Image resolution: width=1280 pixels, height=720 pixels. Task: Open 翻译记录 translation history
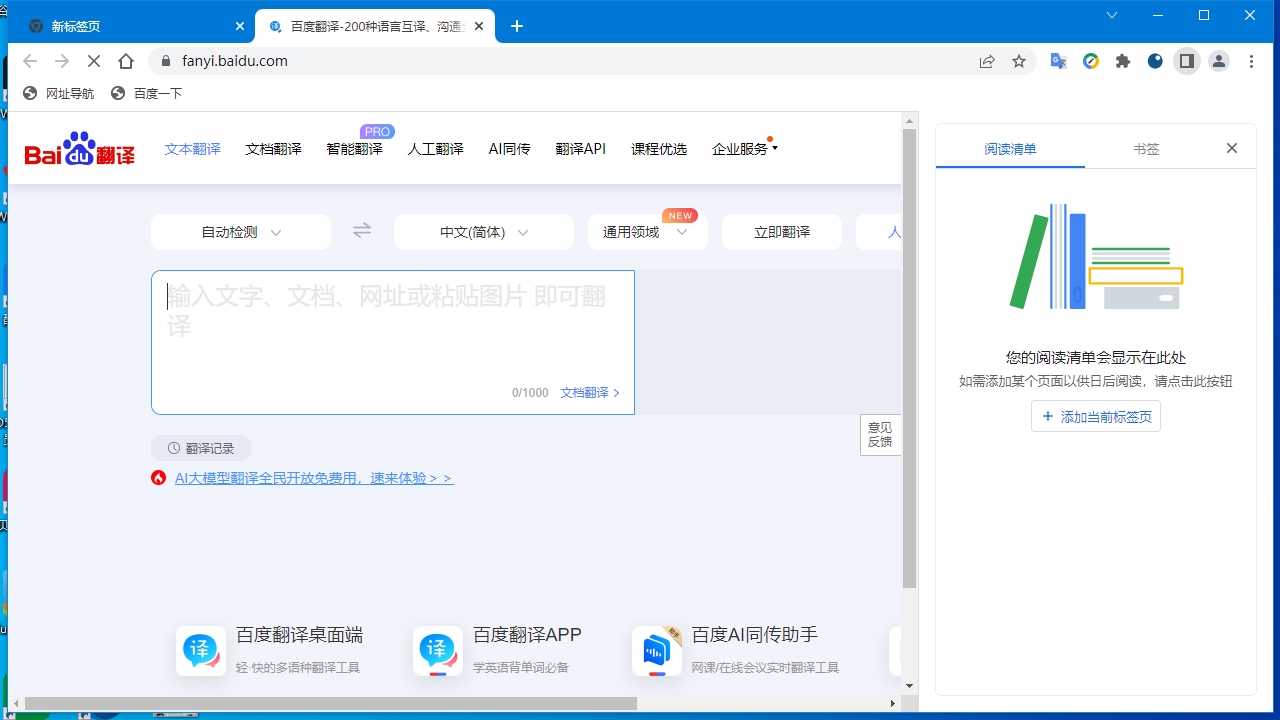(200, 447)
